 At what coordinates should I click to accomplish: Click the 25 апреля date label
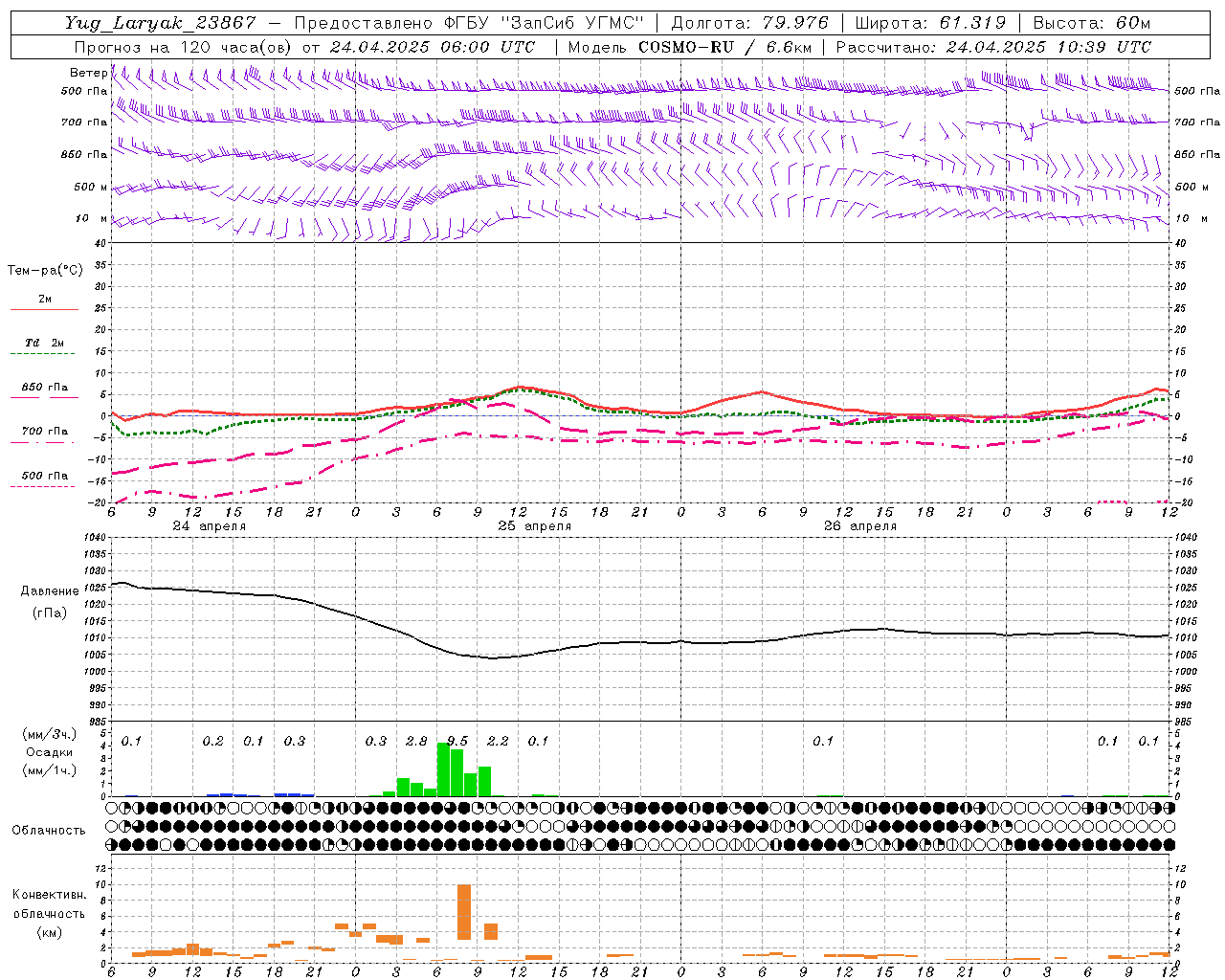(535, 526)
